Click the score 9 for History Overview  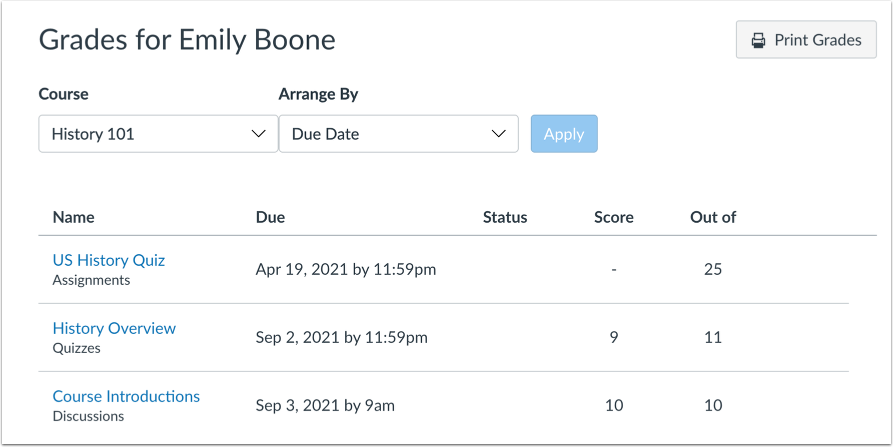point(613,338)
